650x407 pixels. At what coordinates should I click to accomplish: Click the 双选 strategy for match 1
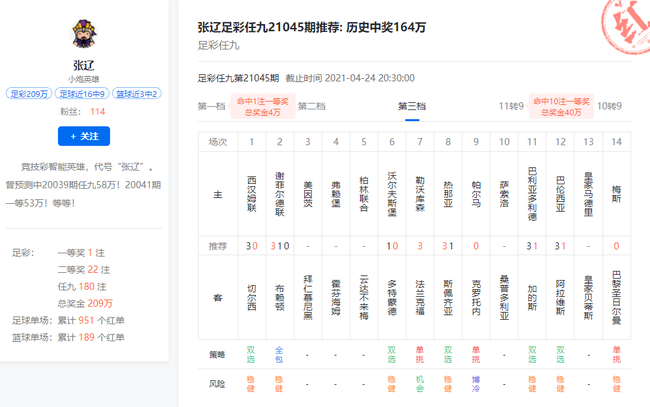pos(251,355)
